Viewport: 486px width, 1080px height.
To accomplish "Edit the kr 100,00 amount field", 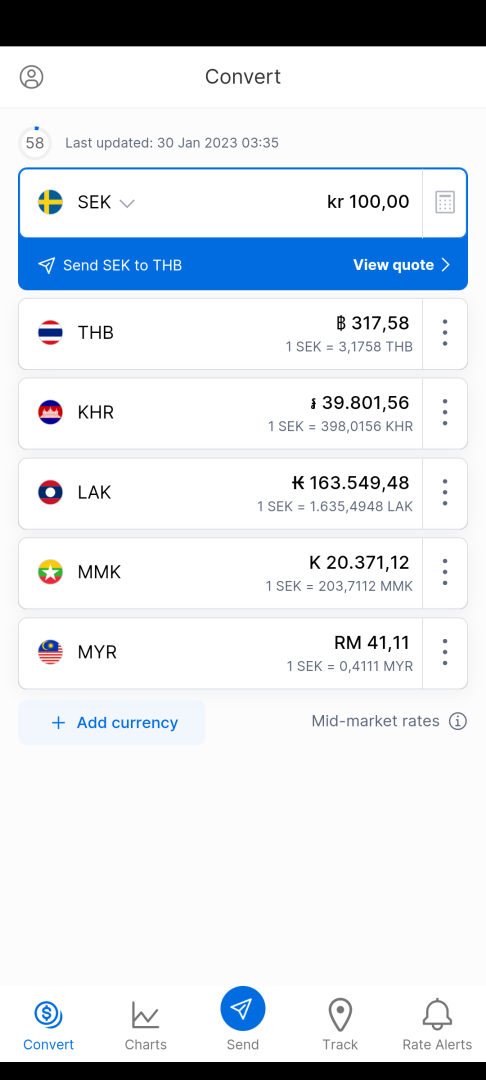I will [368, 202].
